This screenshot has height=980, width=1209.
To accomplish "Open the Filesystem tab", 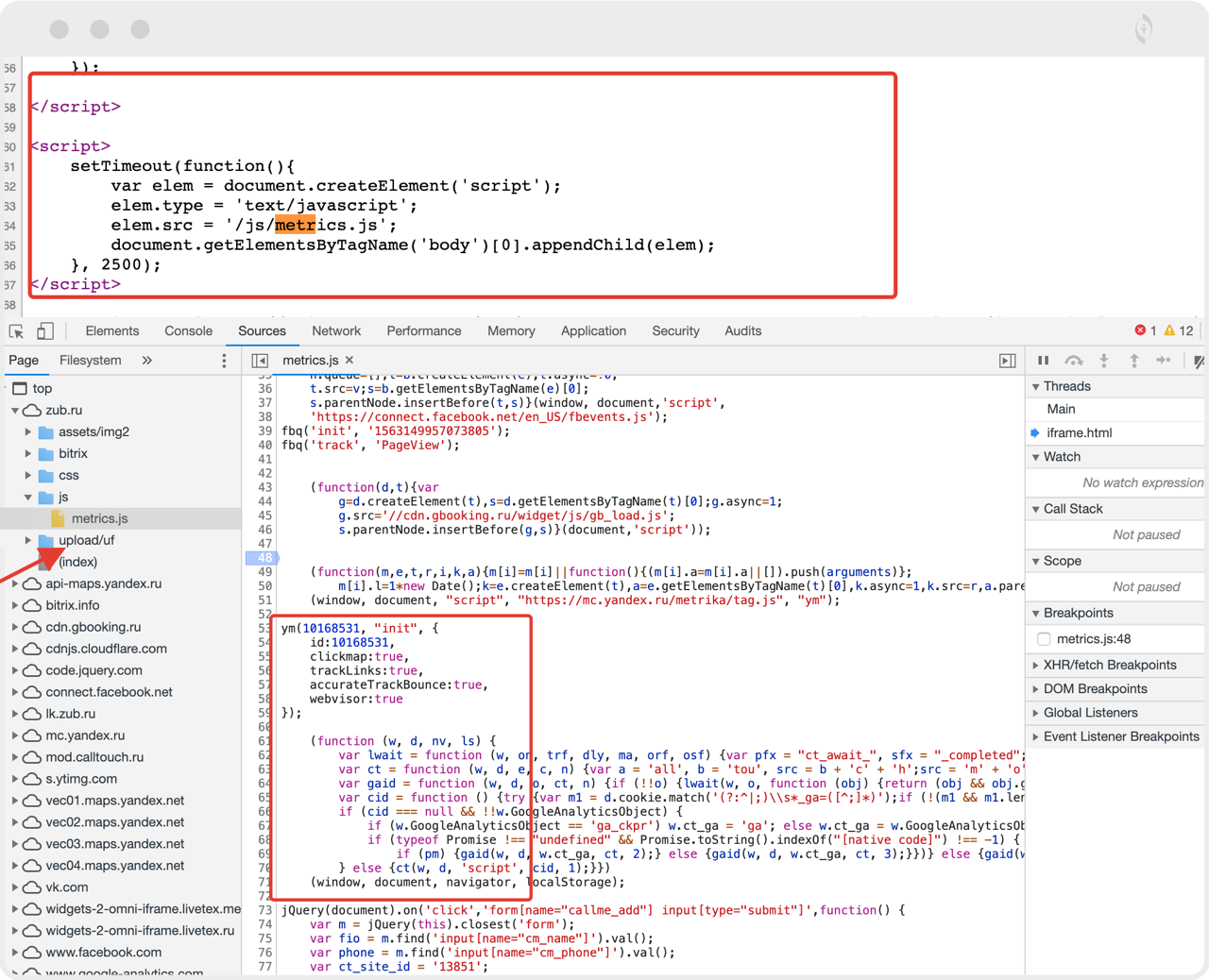I will (x=91, y=361).
